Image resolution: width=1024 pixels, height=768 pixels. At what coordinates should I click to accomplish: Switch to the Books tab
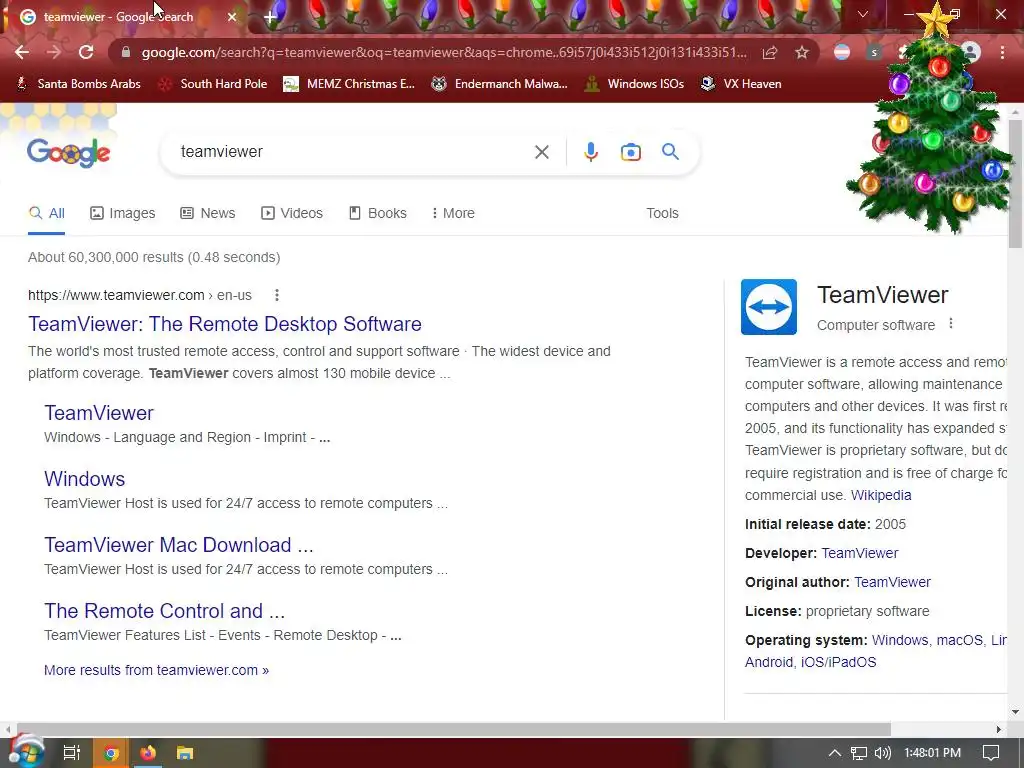[x=377, y=213]
